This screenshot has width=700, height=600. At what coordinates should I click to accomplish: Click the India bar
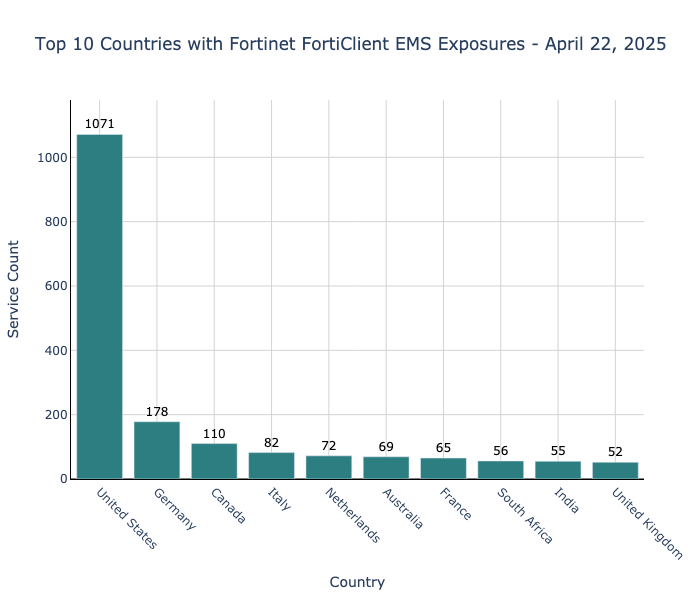pyautogui.click(x=558, y=470)
